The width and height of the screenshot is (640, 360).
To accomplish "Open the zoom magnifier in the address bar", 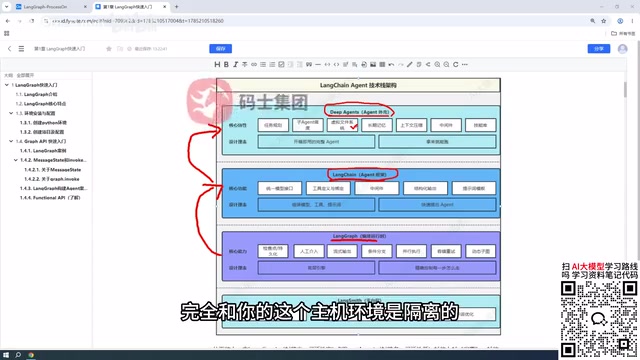I will pyautogui.click(x=593, y=21).
